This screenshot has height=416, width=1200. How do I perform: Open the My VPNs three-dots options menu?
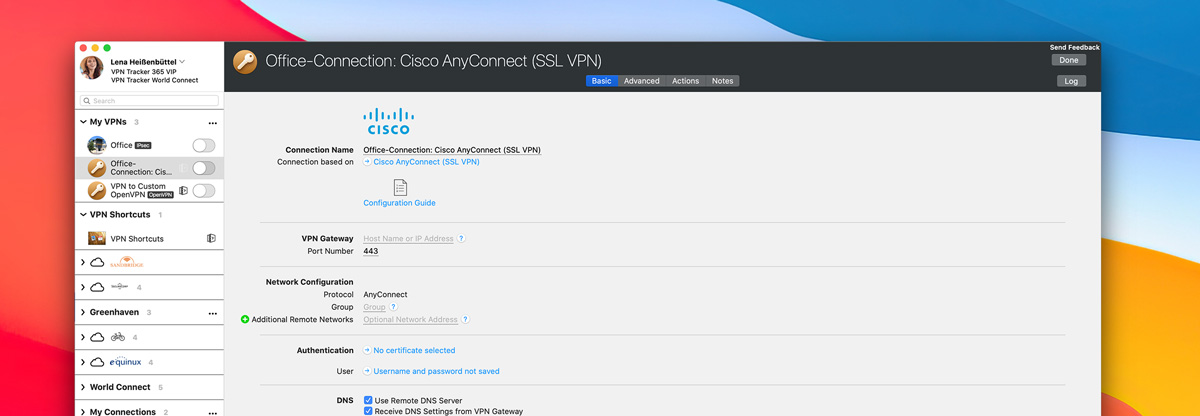point(212,122)
